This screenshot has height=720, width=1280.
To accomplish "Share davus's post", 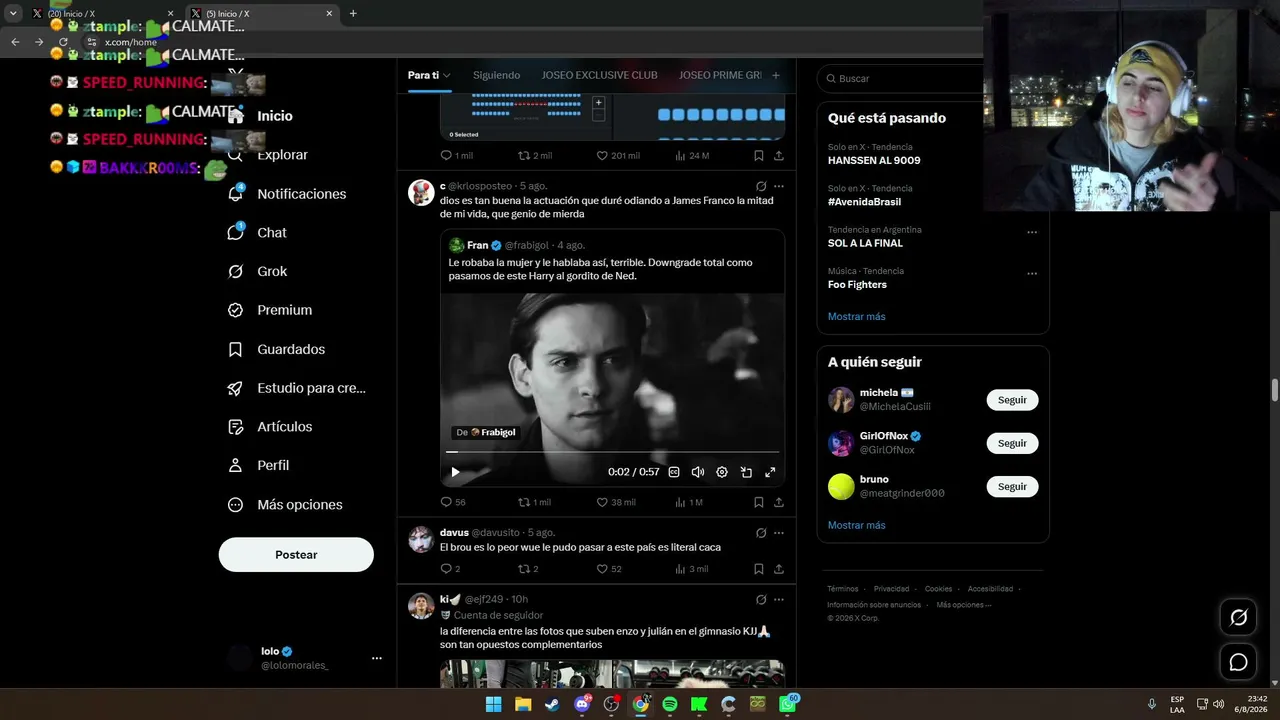I will click(779, 569).
